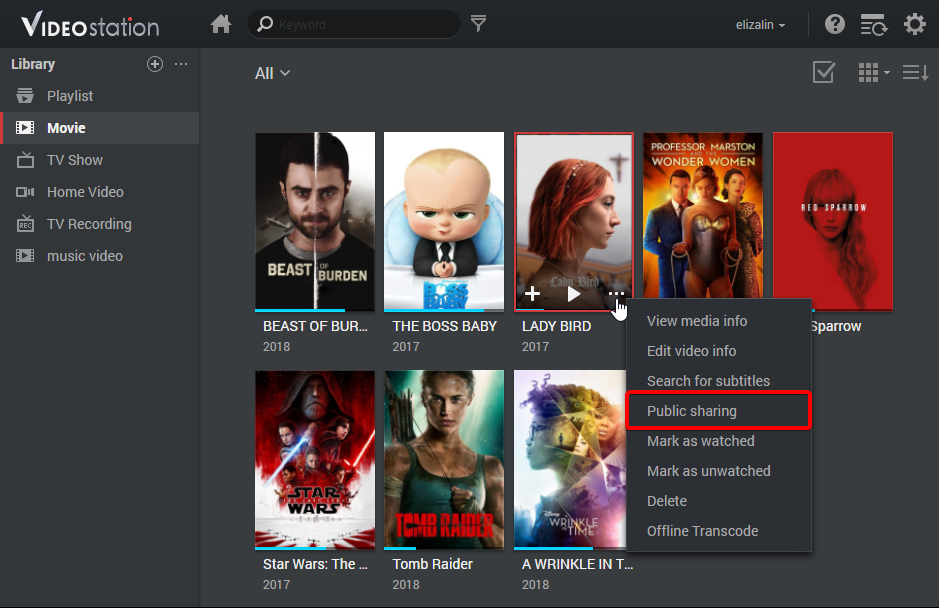Open the elizalin user menu
Image resolution: width=939 pixels, height=608 pixels.
760,25
